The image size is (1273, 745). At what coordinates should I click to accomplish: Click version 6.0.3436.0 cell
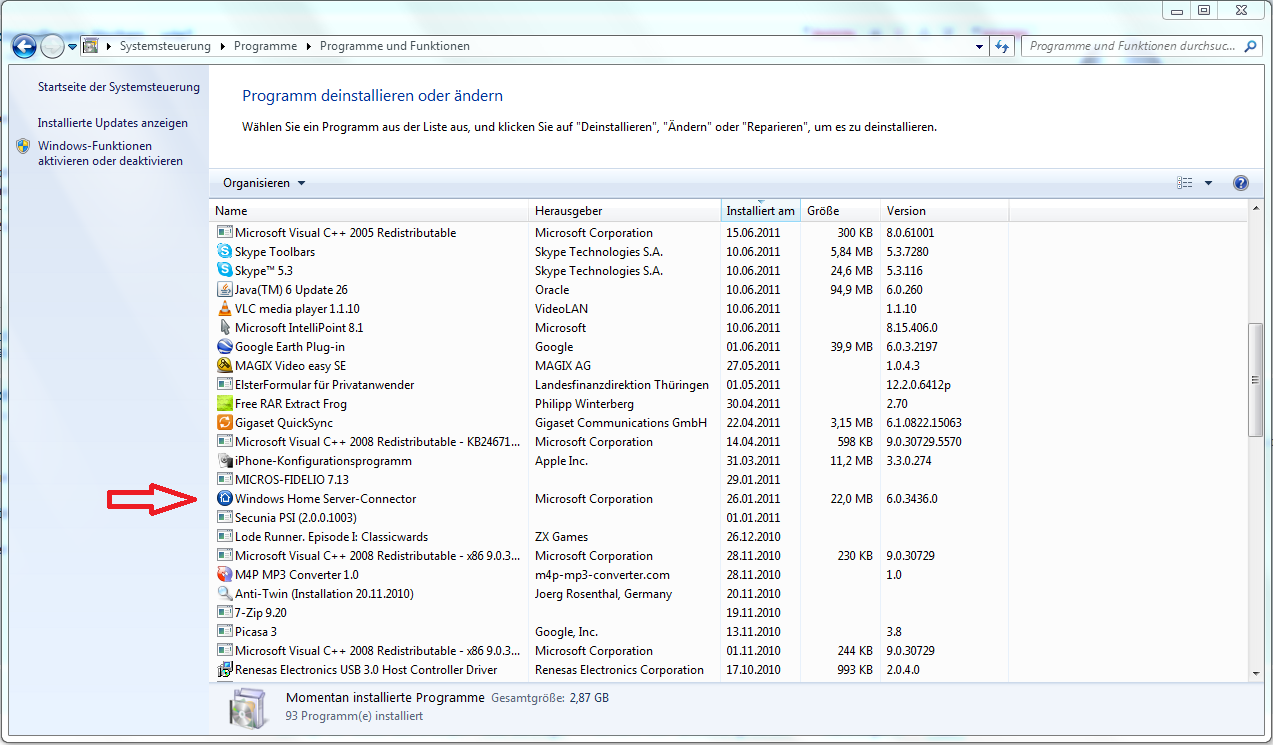pyautogui.click(x=912, y=499)
